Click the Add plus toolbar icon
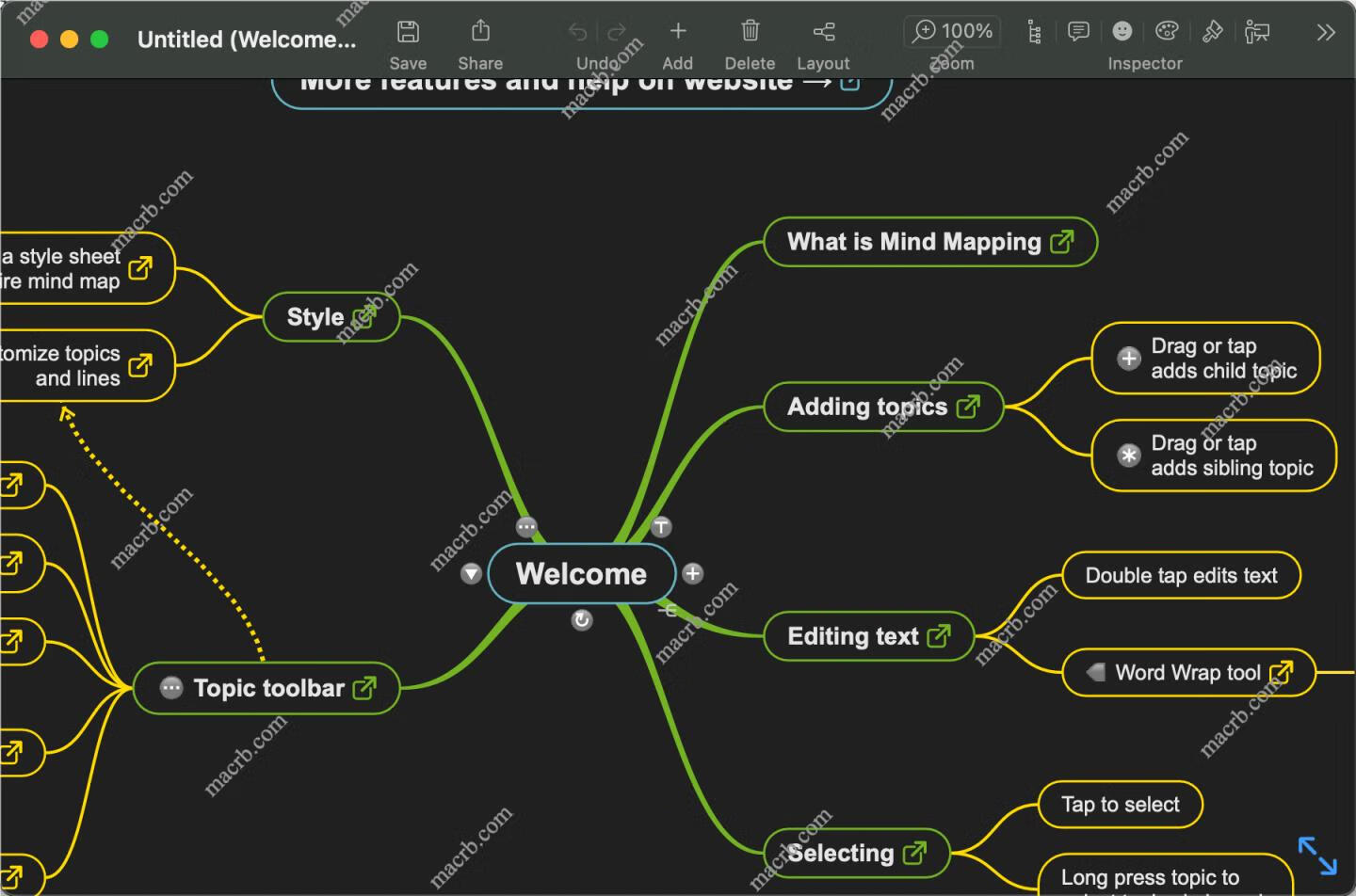This screenshot has height=896, width=1356. pos(677,31)
